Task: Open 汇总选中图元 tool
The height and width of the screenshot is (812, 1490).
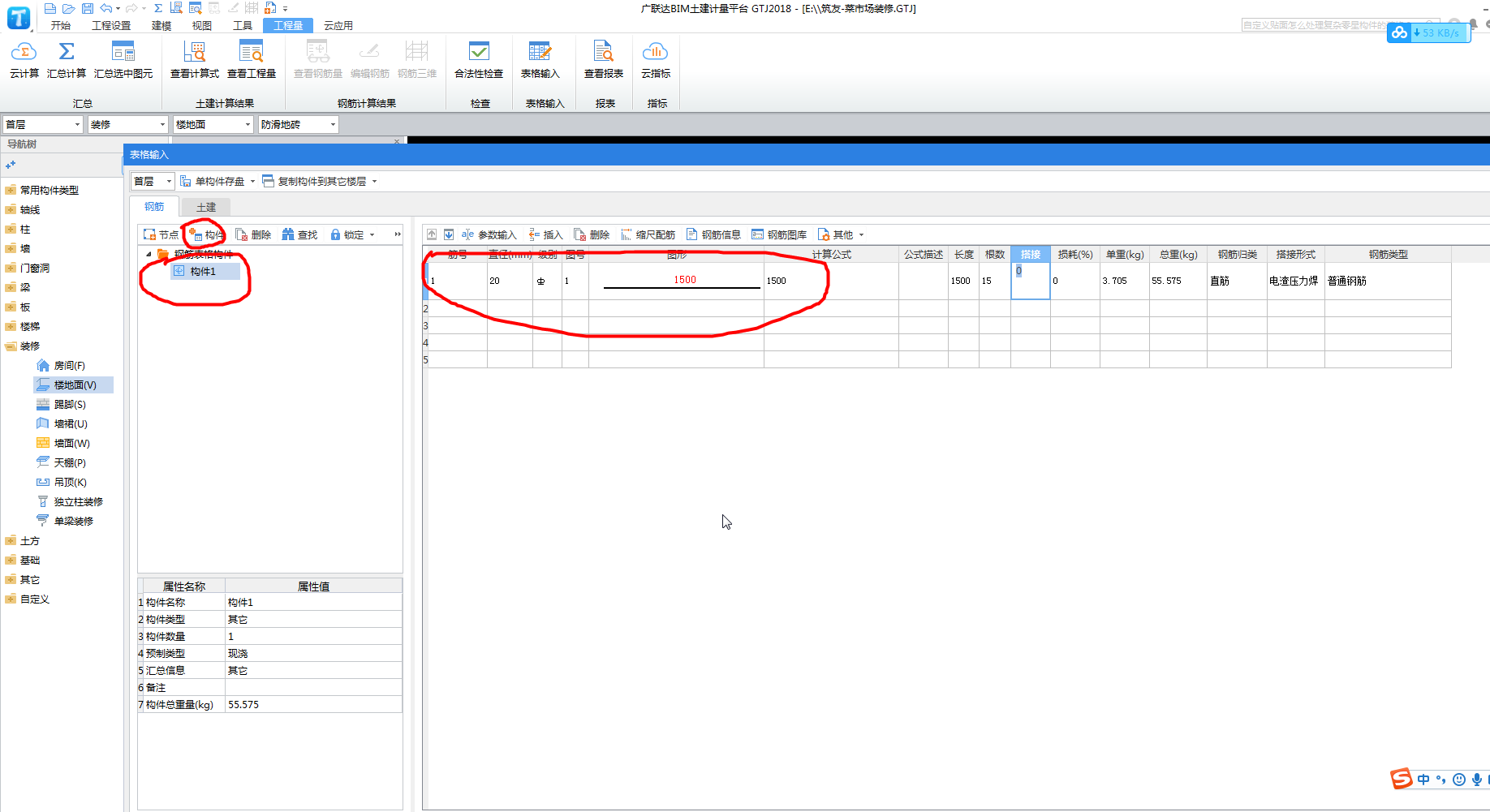Action: coord(123,60)
